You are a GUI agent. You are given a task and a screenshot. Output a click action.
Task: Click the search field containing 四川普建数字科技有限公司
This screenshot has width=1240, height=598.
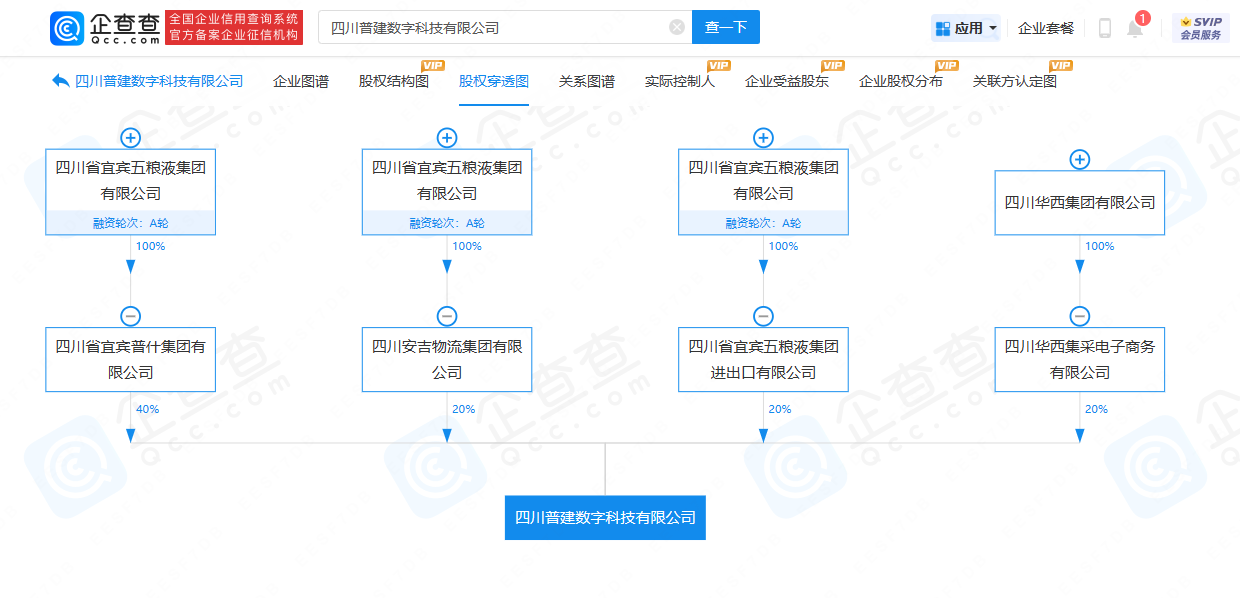pos(505,27)
